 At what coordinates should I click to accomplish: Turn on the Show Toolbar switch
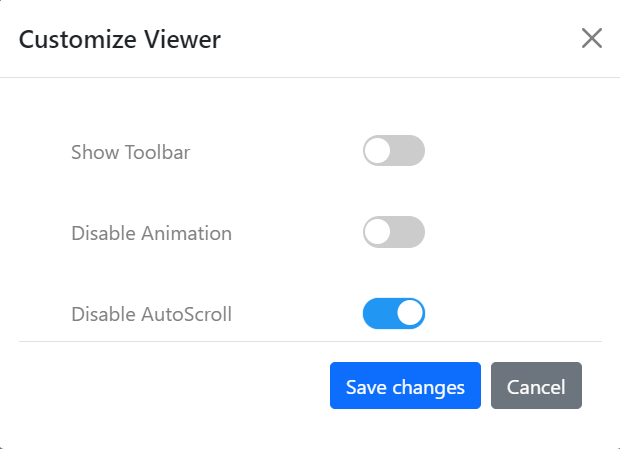coord(394,152)
